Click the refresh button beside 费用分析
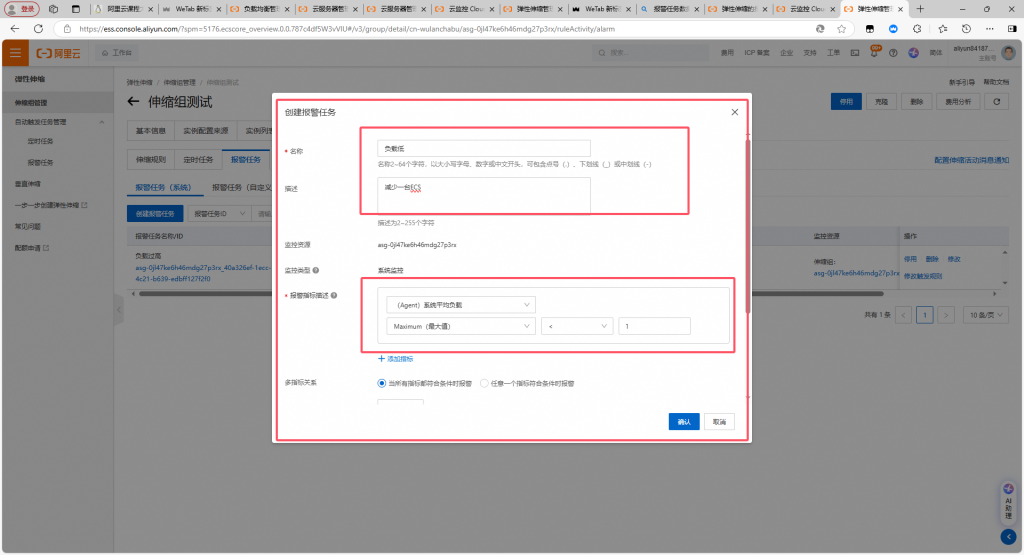1024x555 pixels. pyautogui.click(x=995, y=101)
